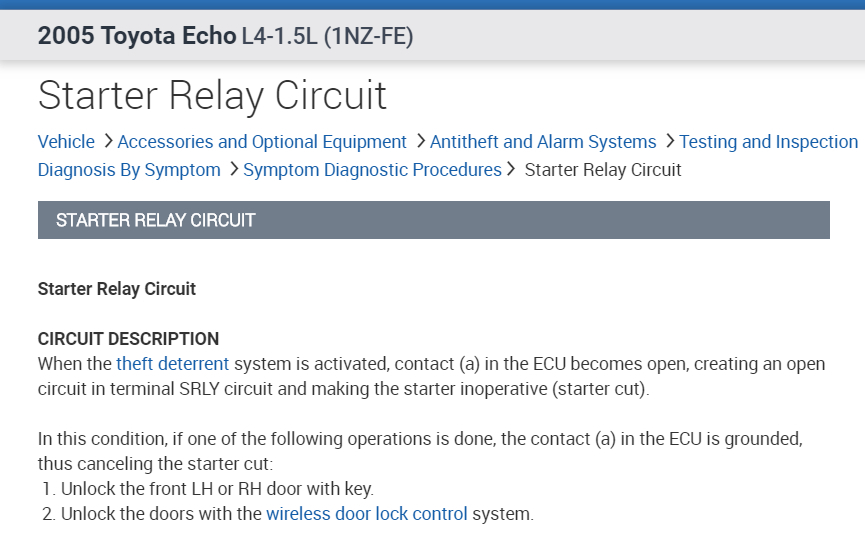Viewport: 865px width, 548px height.
Task: Follow the theft deterrent link
Action: (172, 364)
